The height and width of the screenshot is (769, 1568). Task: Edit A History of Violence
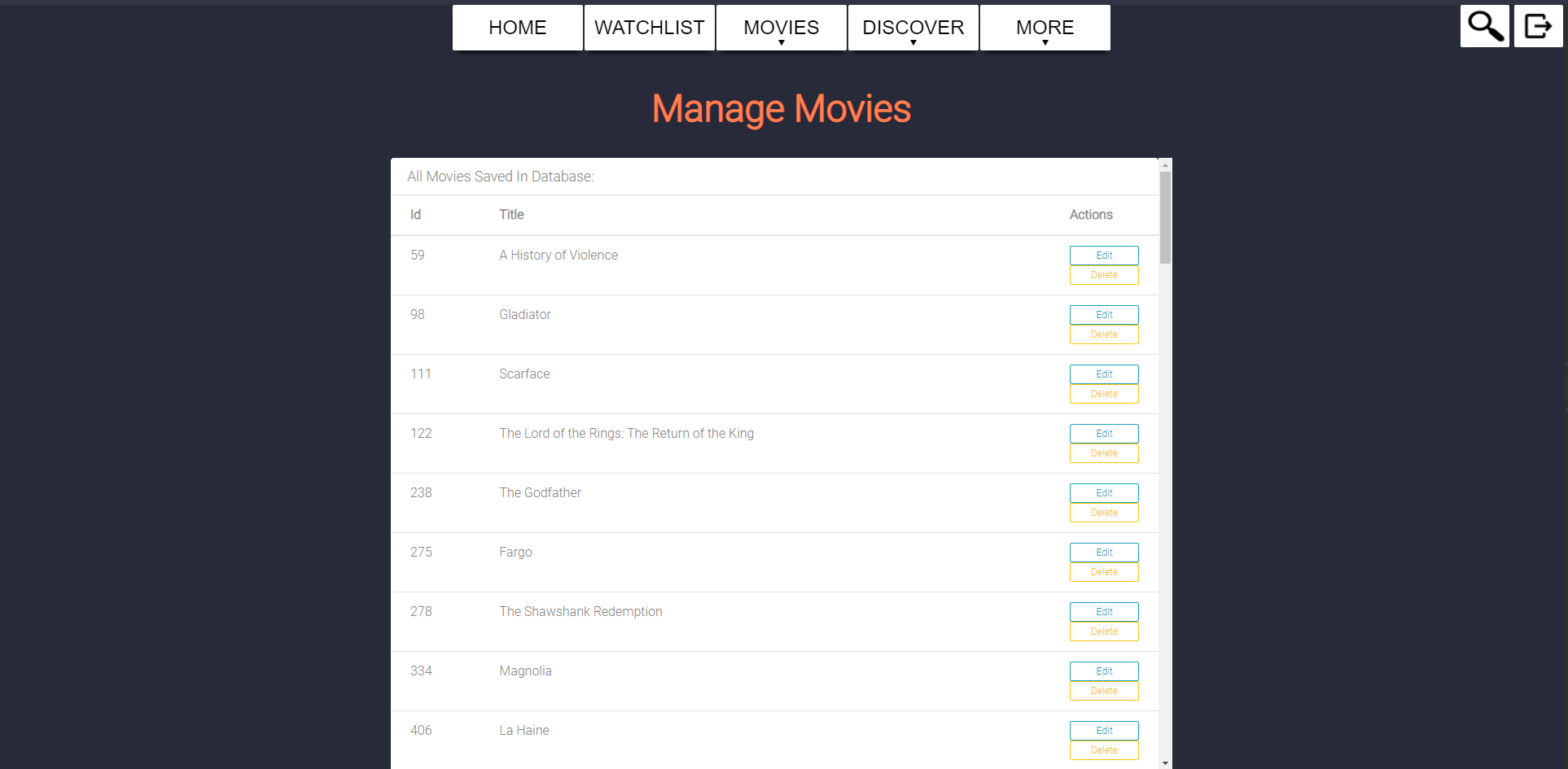pos(1104,256)
